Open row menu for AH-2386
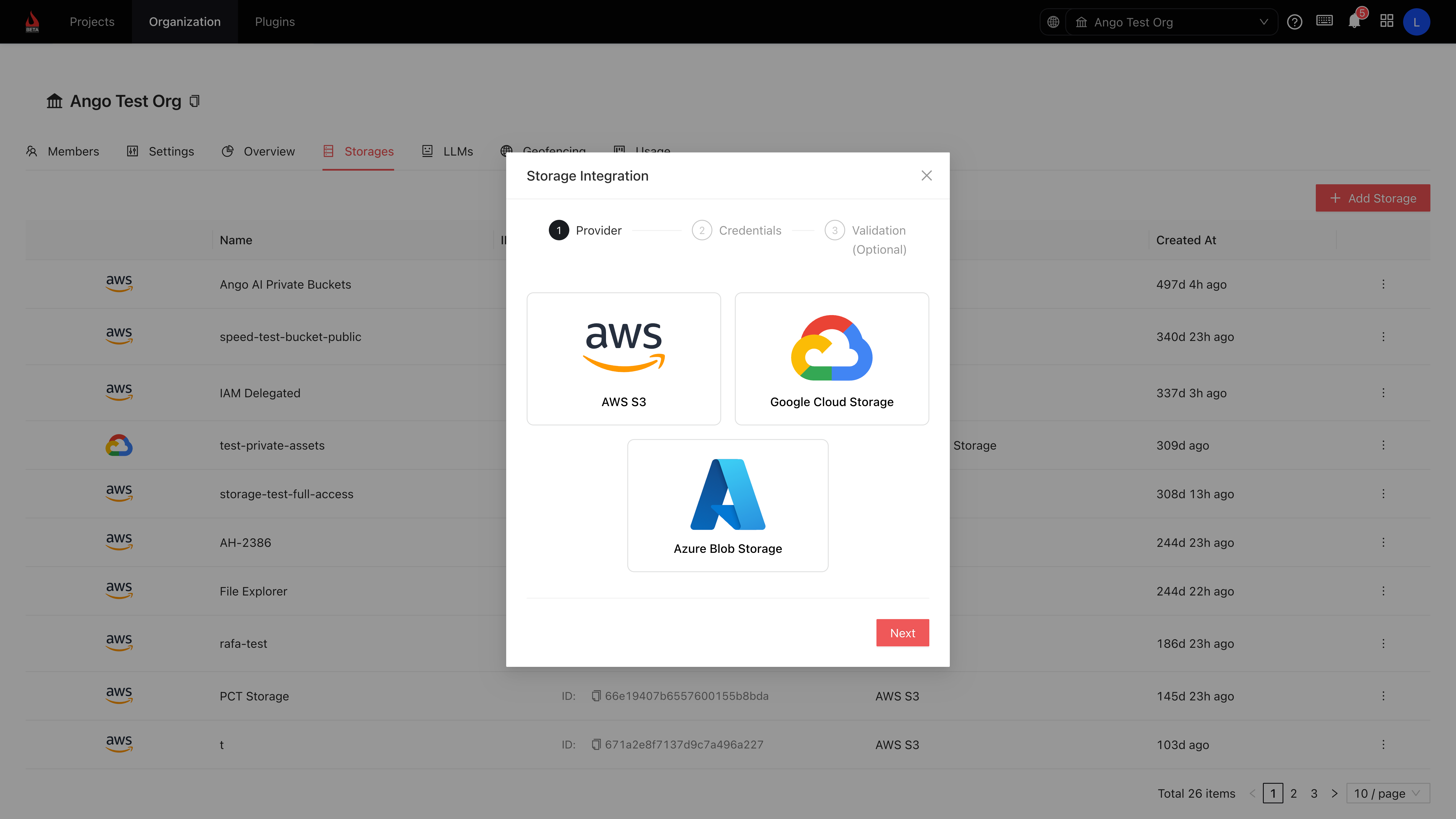This screenshot has height=819, width=1456. coord(1383,543)
